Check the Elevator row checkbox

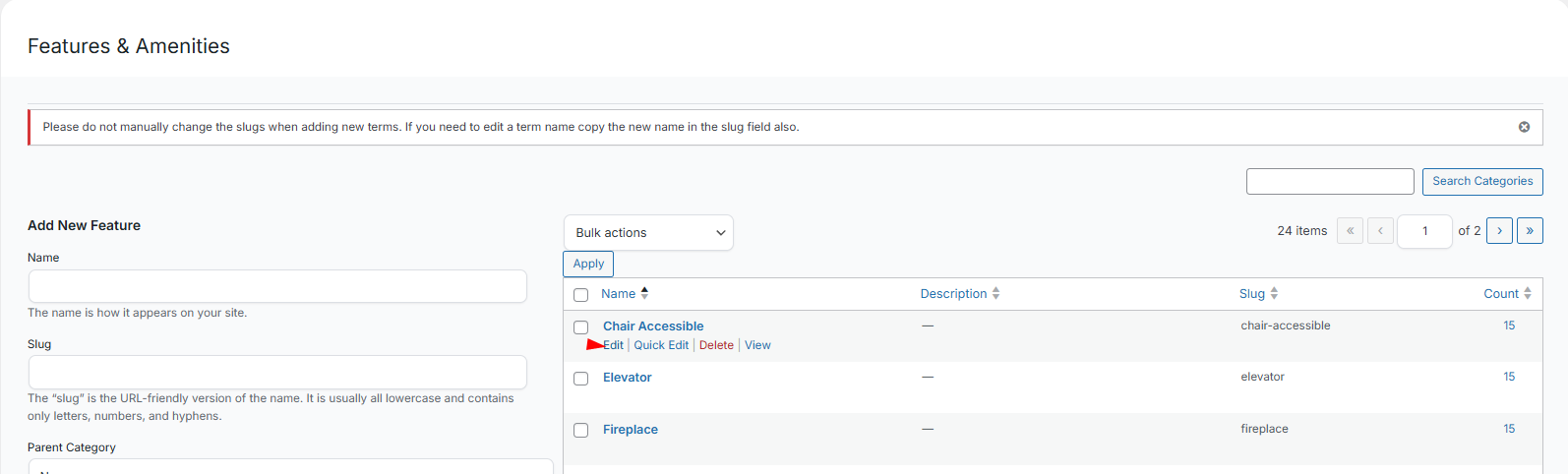pyautogui.click(x=581, y=379)
